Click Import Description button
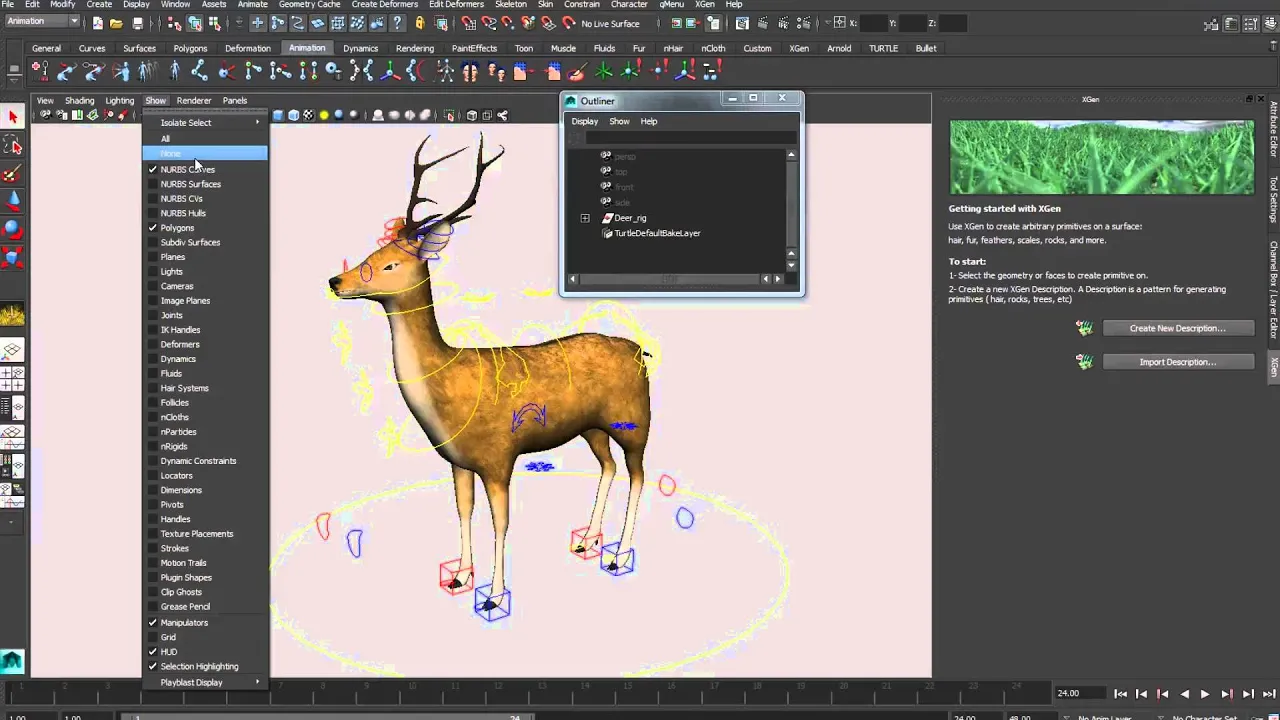This screenshot has width=1280, height=720. click(1177, 362)
